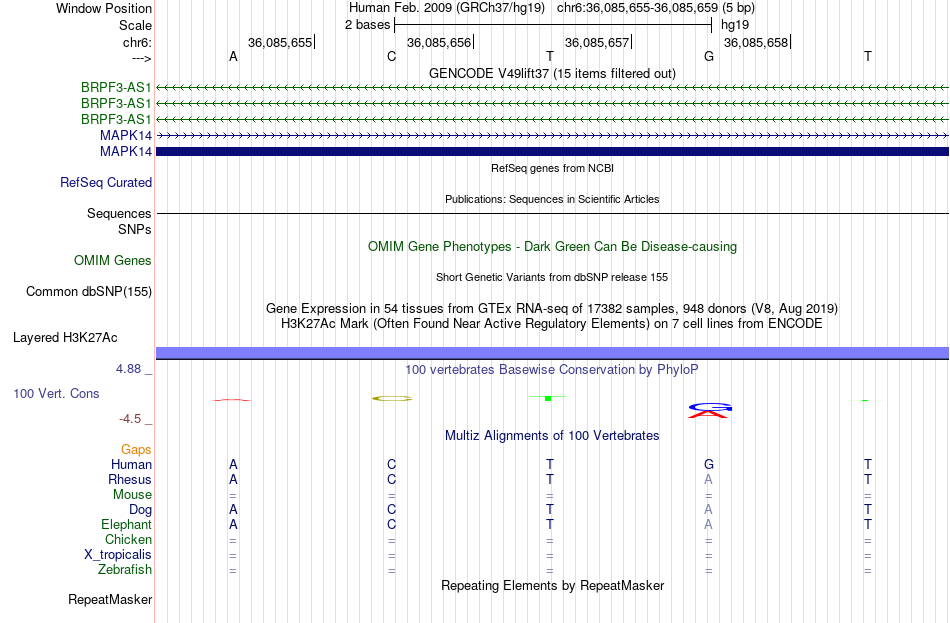950x623 pixels.
Task: Click the Layered H3K27Ac track label
Action: (65, 338)
